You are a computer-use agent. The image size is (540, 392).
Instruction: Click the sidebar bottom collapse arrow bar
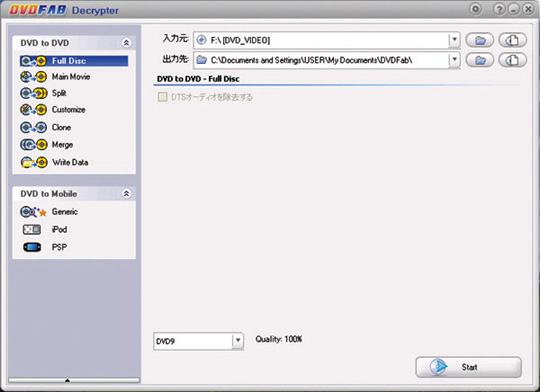pos(74,380)
